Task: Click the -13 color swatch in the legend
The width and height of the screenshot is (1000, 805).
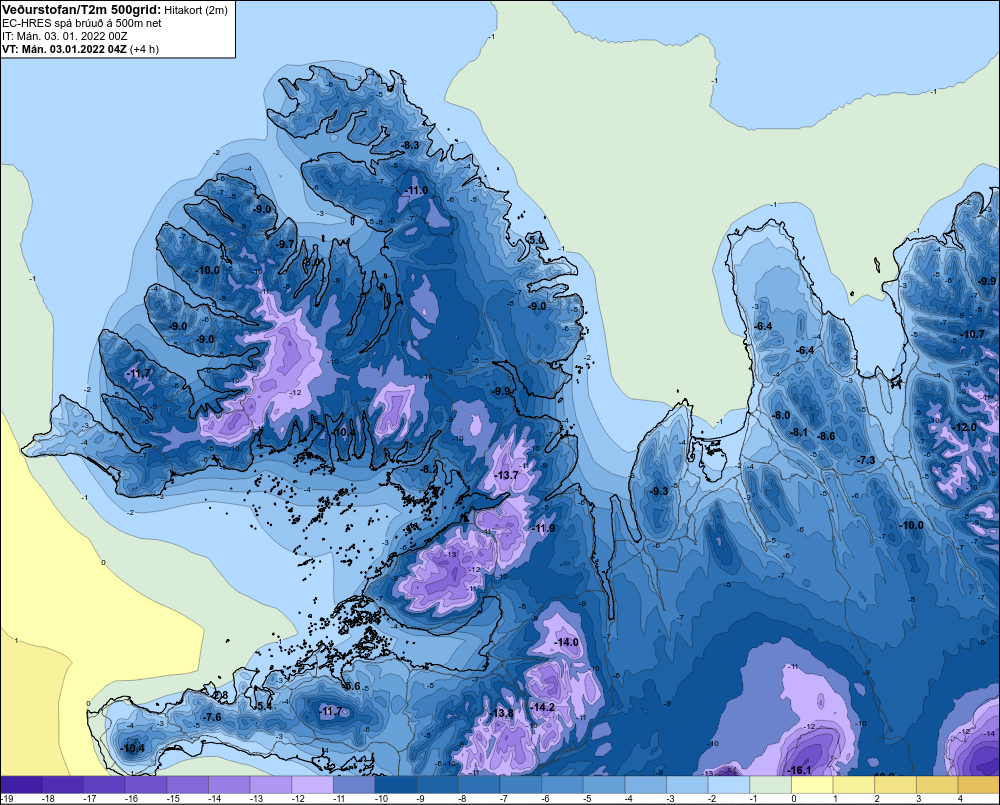Action: [270, 785]
